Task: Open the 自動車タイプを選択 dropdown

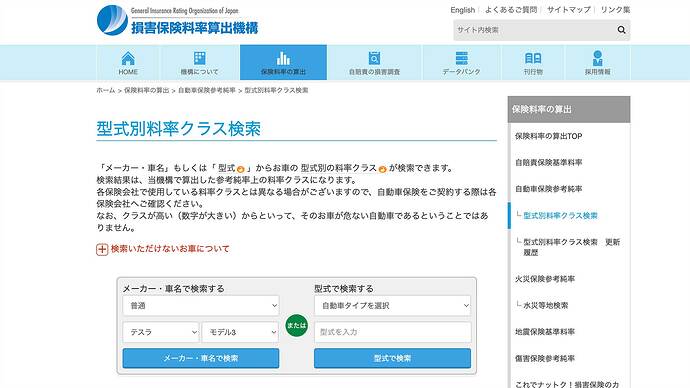Action: 393,305
